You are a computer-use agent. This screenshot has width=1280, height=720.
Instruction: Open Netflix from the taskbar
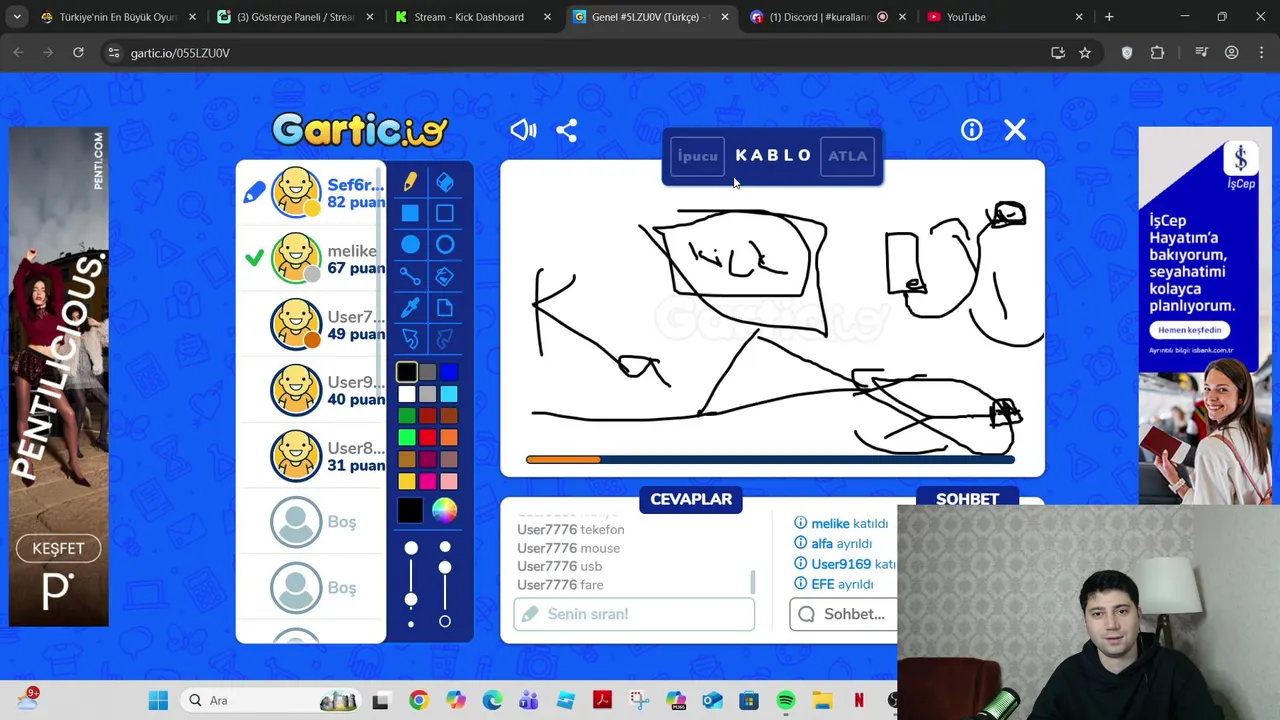coord(859,701)
